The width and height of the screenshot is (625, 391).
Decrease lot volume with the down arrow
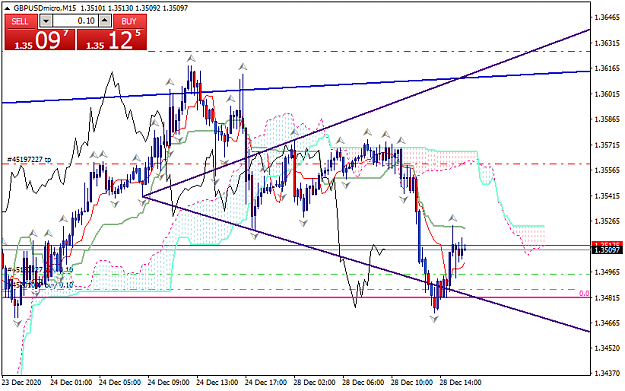[x=46, y=21]
